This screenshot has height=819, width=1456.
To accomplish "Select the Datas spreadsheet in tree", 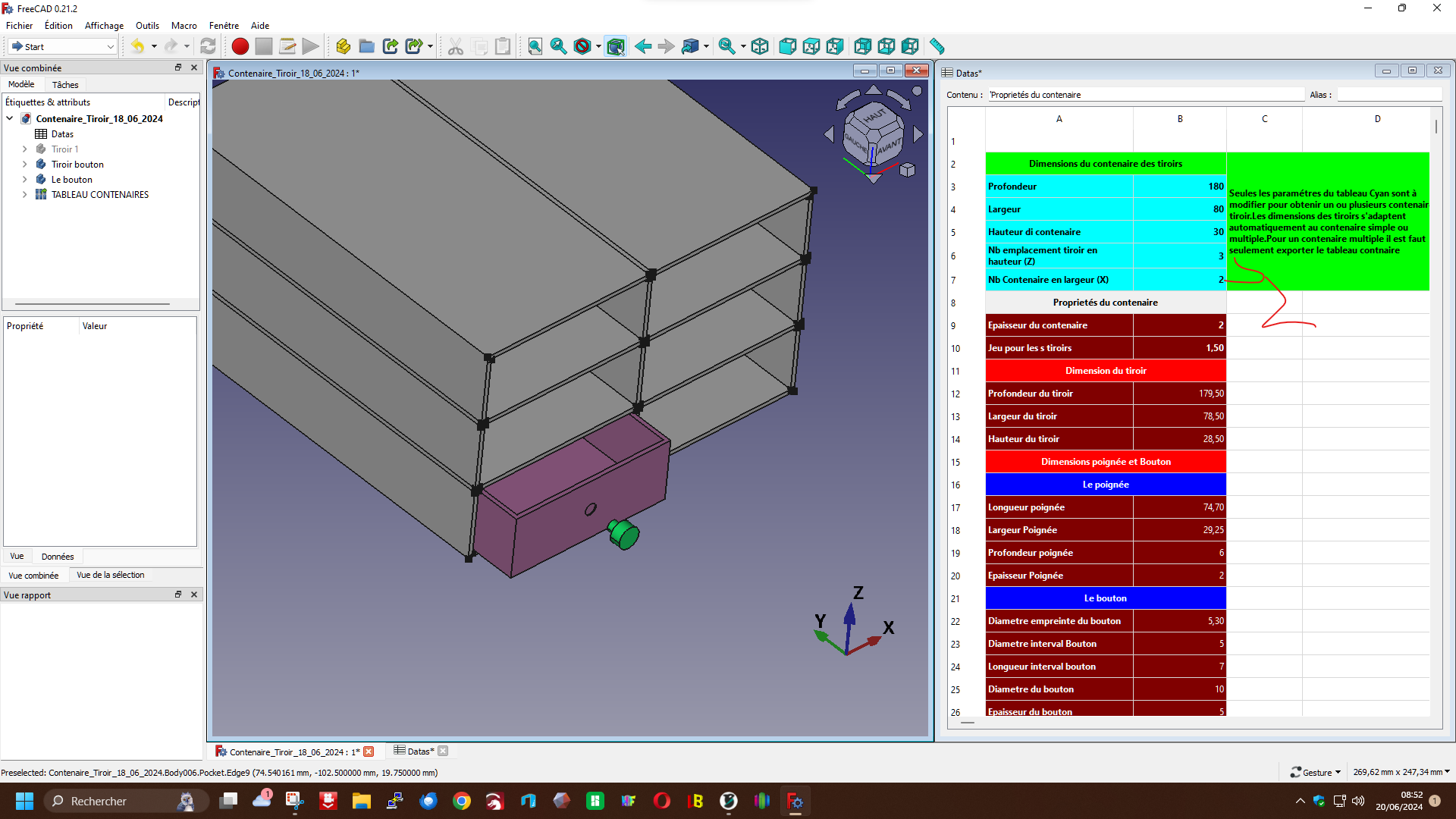I will (x=62, y=134).
